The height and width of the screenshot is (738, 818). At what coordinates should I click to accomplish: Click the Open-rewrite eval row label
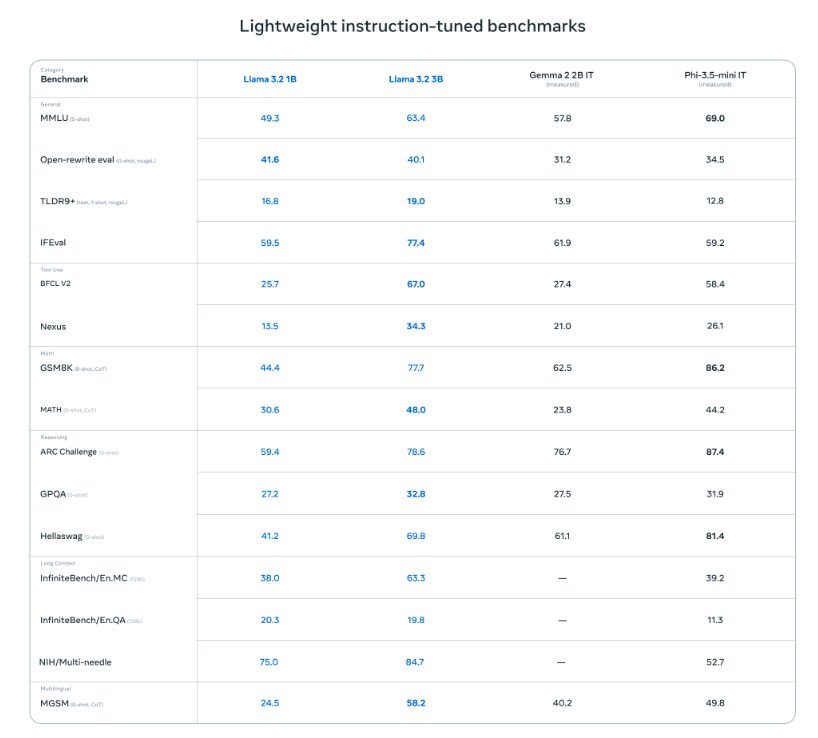[77, 160]
